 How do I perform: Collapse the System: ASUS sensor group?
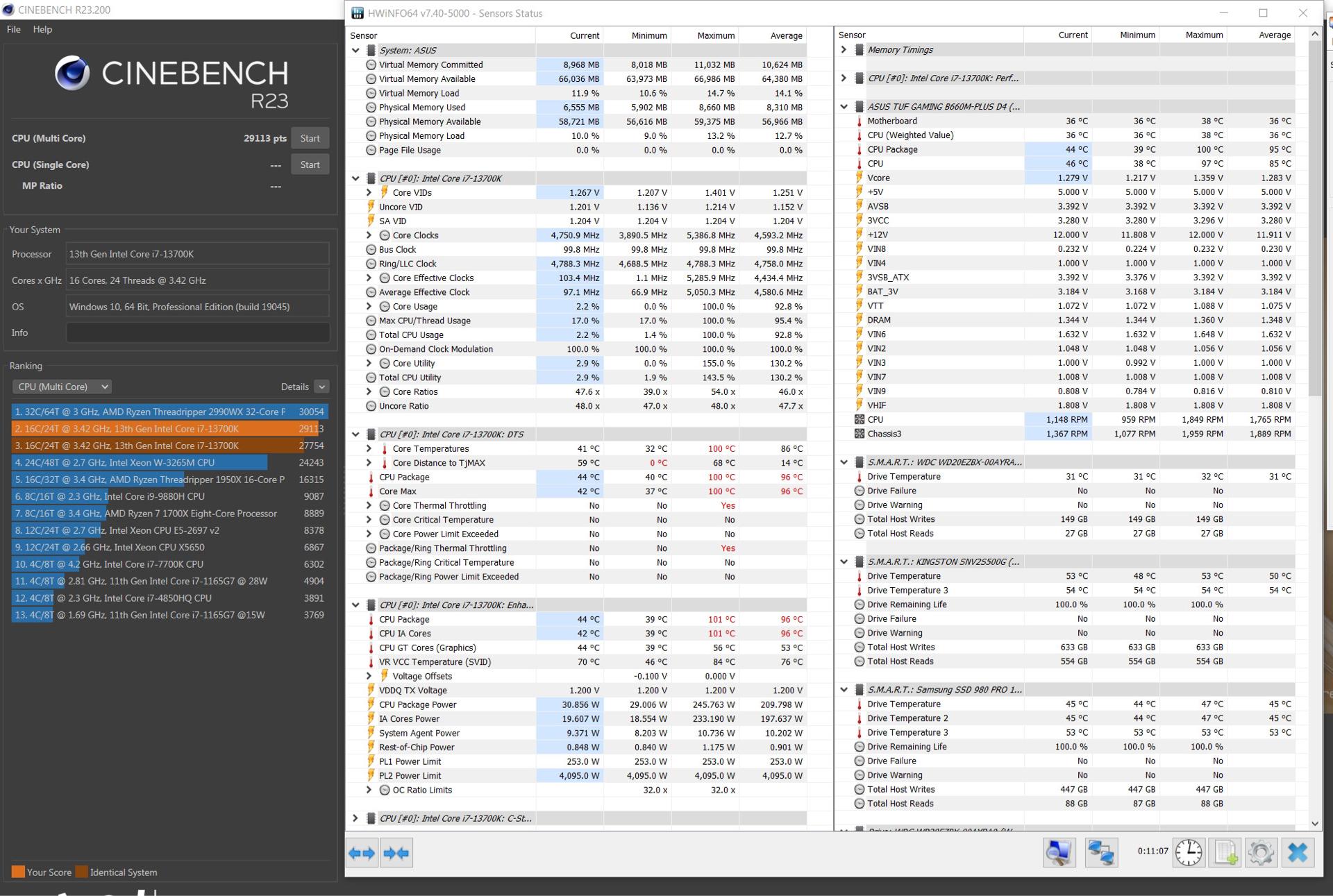click(356, 50)
